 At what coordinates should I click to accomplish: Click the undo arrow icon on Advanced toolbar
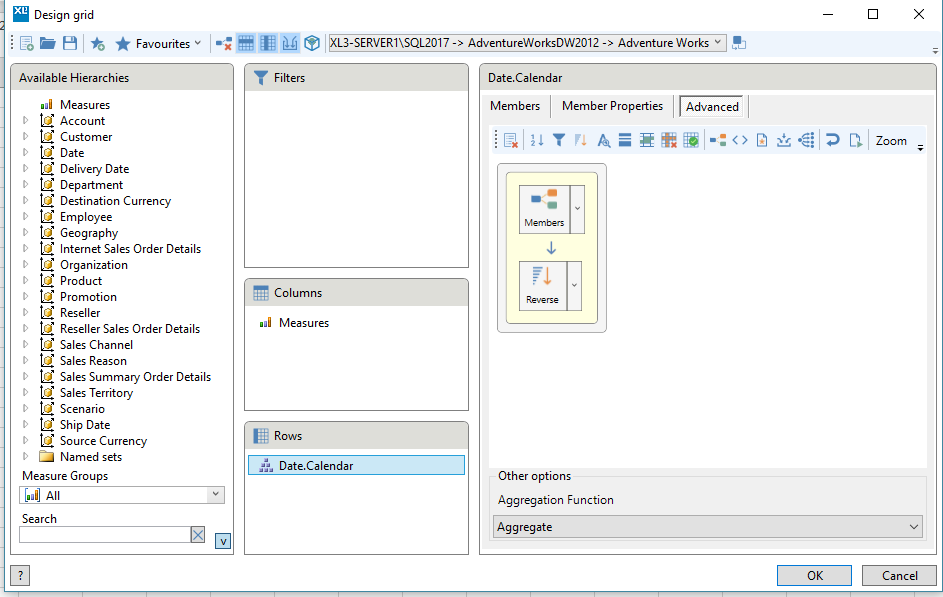point(832,139)
